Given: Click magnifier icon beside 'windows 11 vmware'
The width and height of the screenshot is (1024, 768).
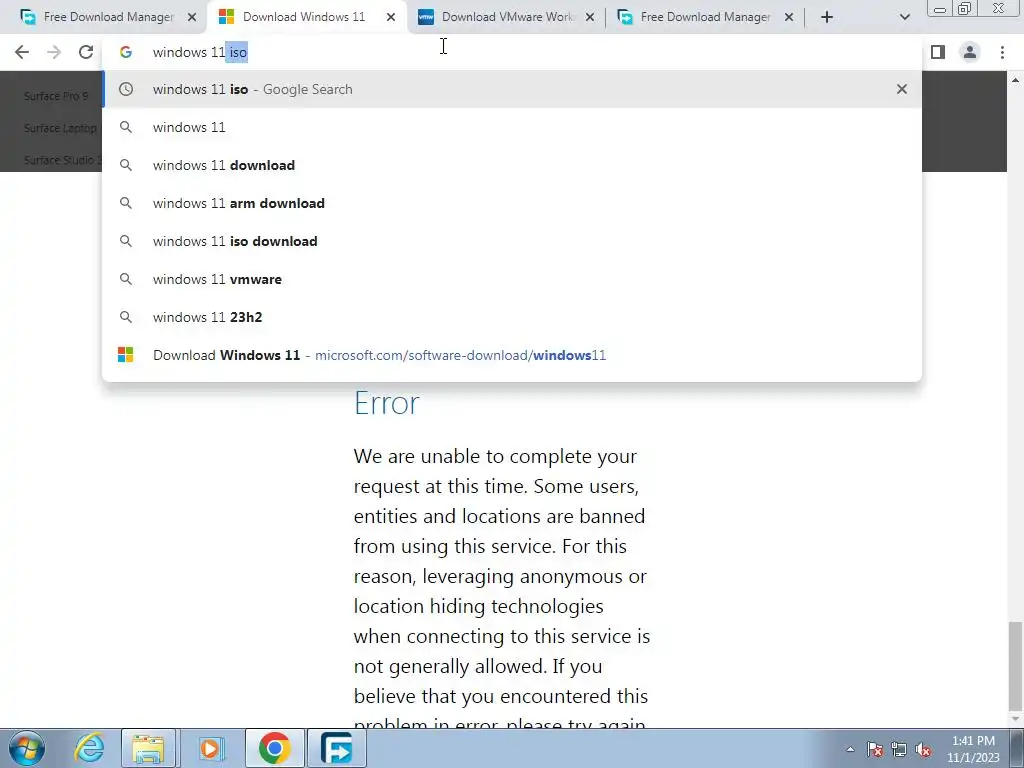Looking at the screenshot, I should pyautogui.click(x=125, y=279).
